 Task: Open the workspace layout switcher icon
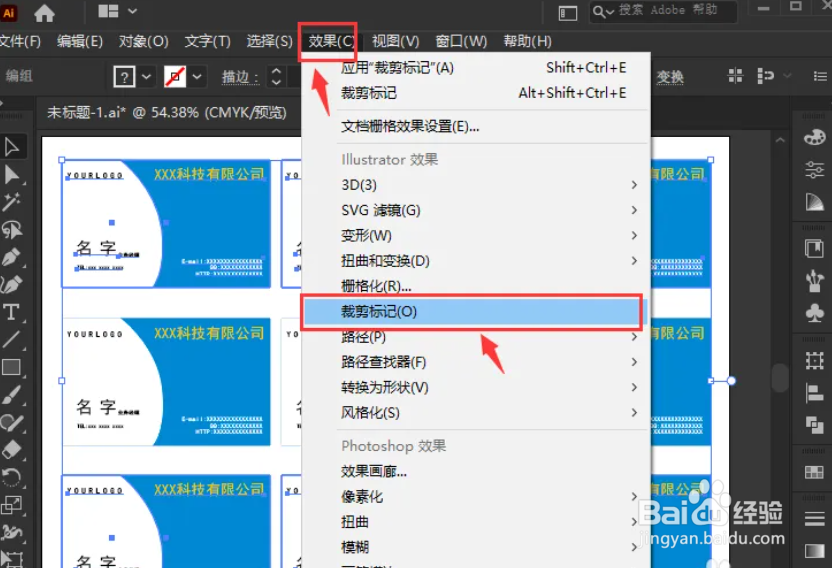(x=108, y=11)
